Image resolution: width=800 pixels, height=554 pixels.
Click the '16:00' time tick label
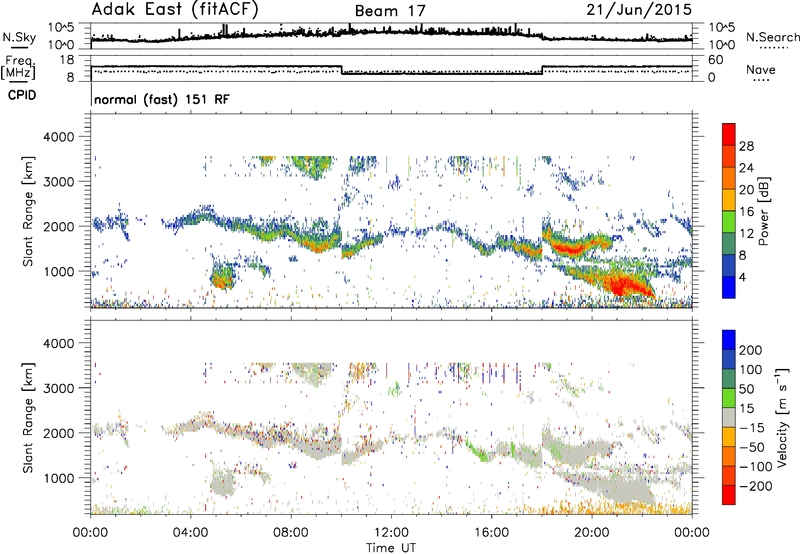491,533
